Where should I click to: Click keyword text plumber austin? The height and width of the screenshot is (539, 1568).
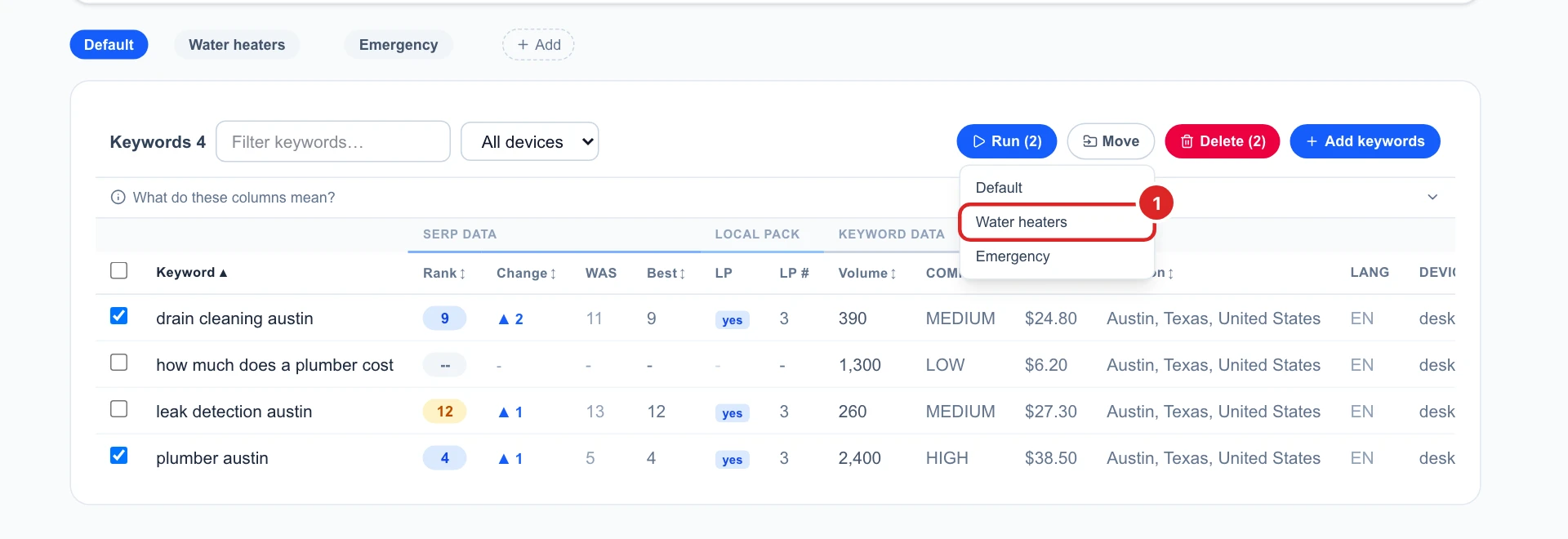coord(212,458)
